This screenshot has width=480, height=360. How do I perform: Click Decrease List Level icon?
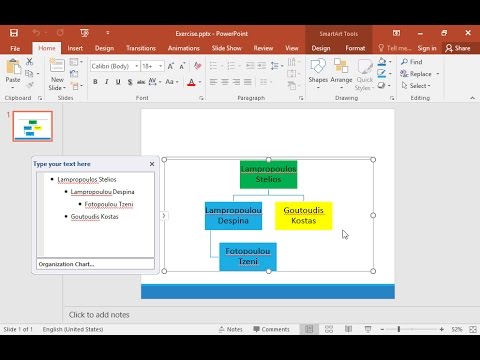pos(250,66)
